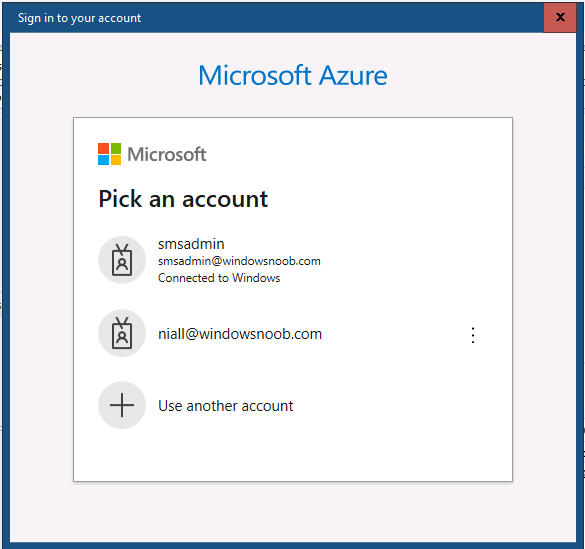Choose the smsadmin account name
This screenshot has width=585, height=549.
[191, 244]
